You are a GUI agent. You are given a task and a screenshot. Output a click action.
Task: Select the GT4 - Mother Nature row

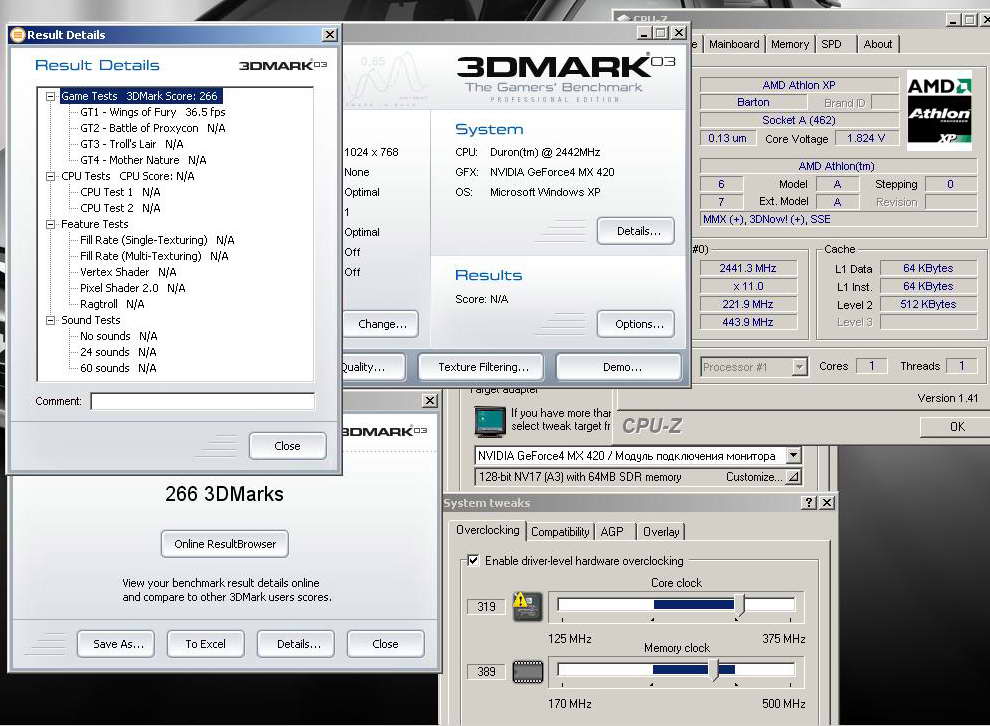[143, 160]
